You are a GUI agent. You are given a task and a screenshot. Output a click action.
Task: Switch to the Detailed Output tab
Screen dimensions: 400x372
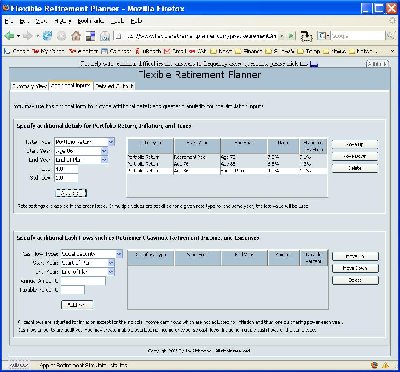[114, 86]
